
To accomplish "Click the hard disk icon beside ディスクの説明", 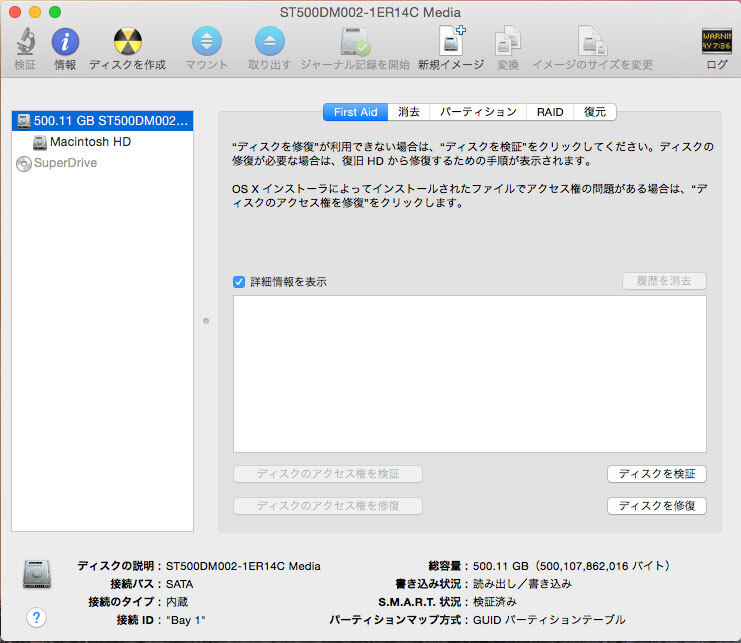I will click(x=37, y=574).
